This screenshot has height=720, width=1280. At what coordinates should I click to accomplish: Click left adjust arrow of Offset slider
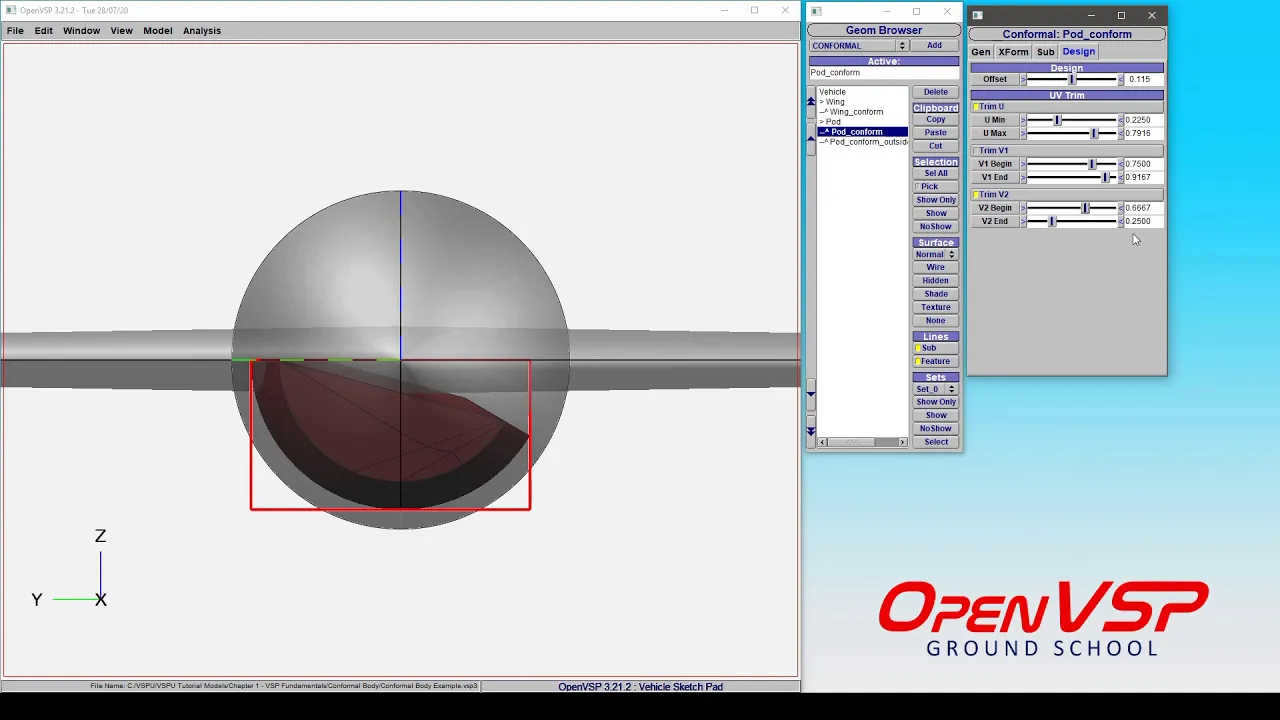[1023, 79]
